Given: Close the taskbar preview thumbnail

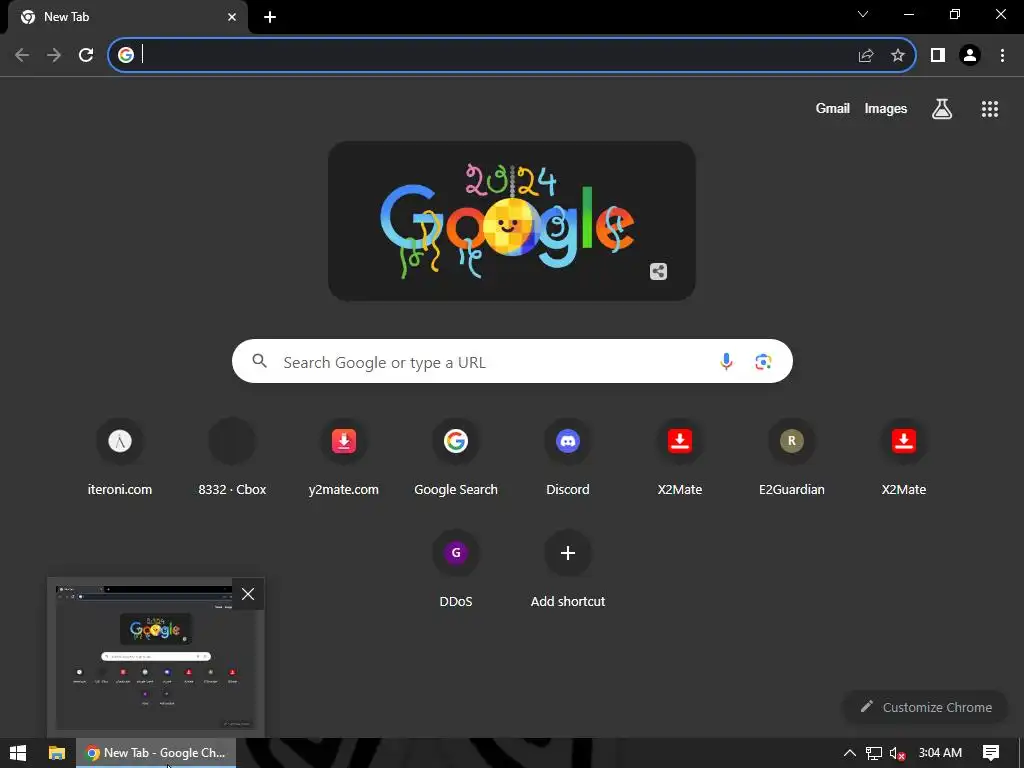Looking at the screenshot, I should (x=248, y=594).
